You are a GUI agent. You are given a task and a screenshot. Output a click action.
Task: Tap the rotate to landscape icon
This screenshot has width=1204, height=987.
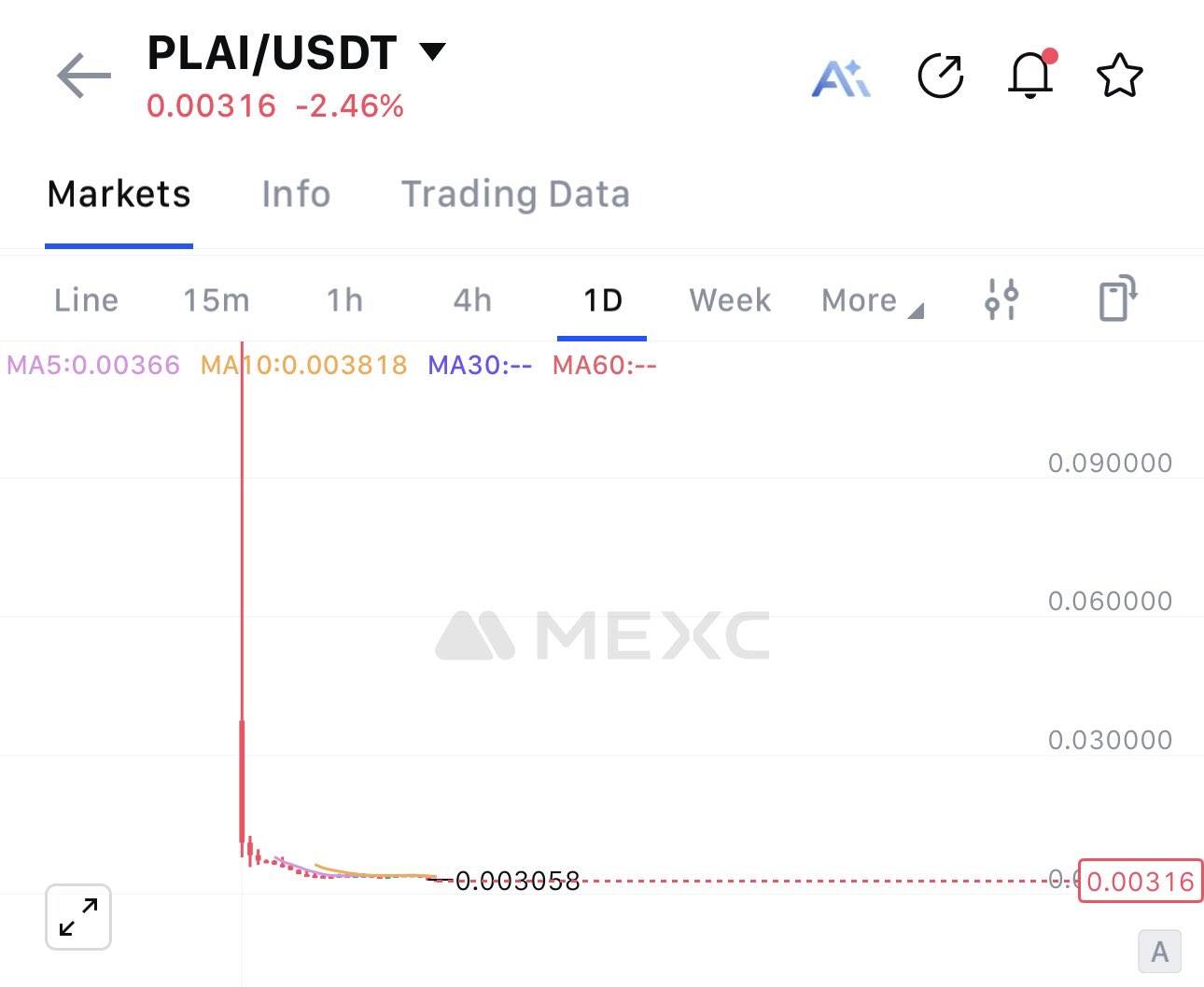[1117, 299]
